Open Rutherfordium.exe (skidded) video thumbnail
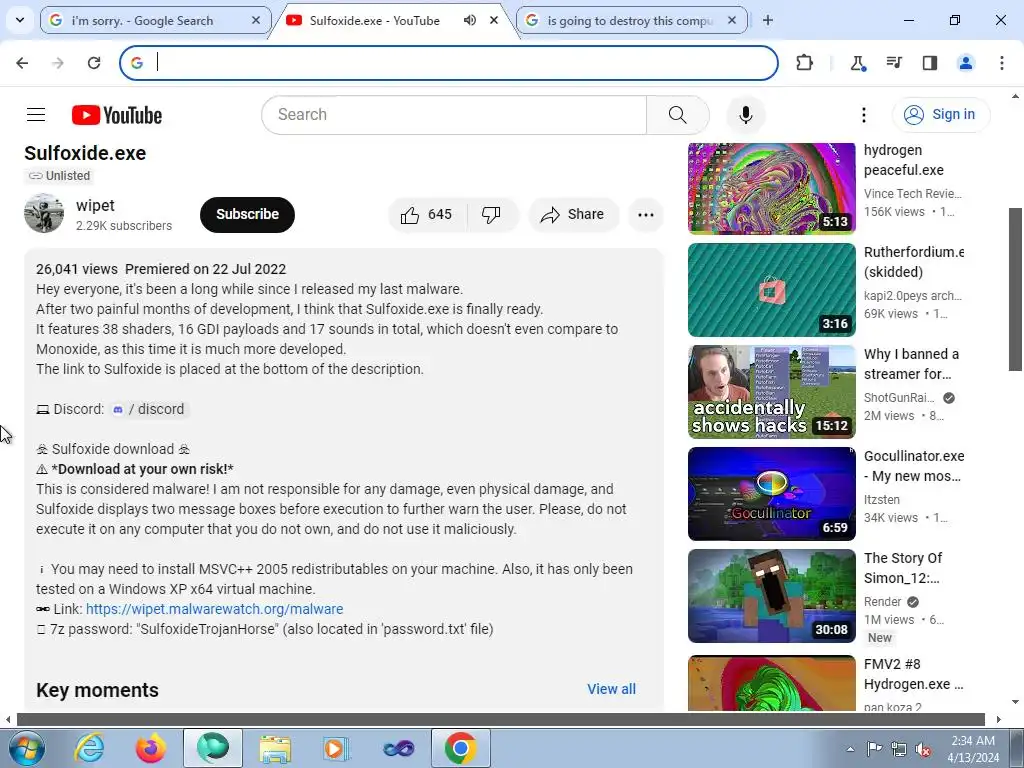This screenshot has width=1024, height=768. (771, 290)
